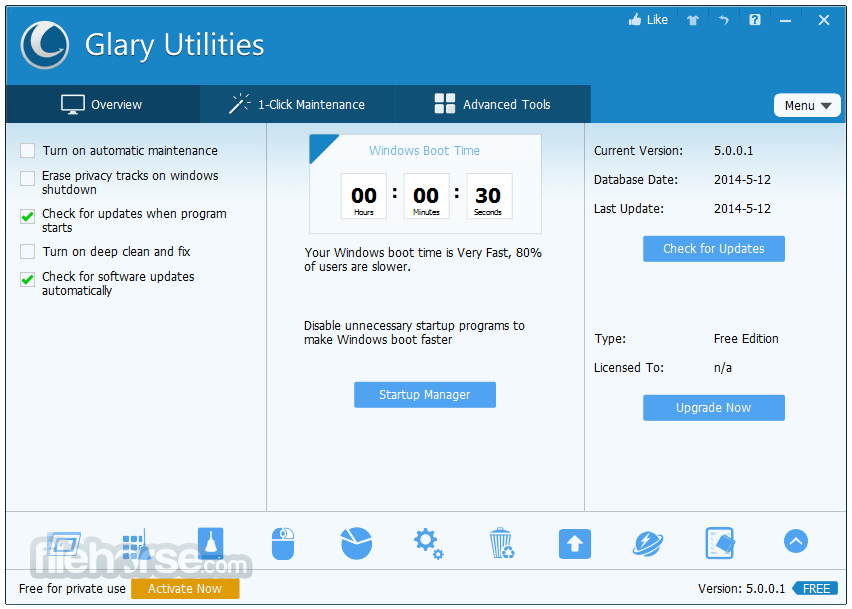Launch the Registry Cleaner grid icon
The image size is (852, 609).
(136, 544)
